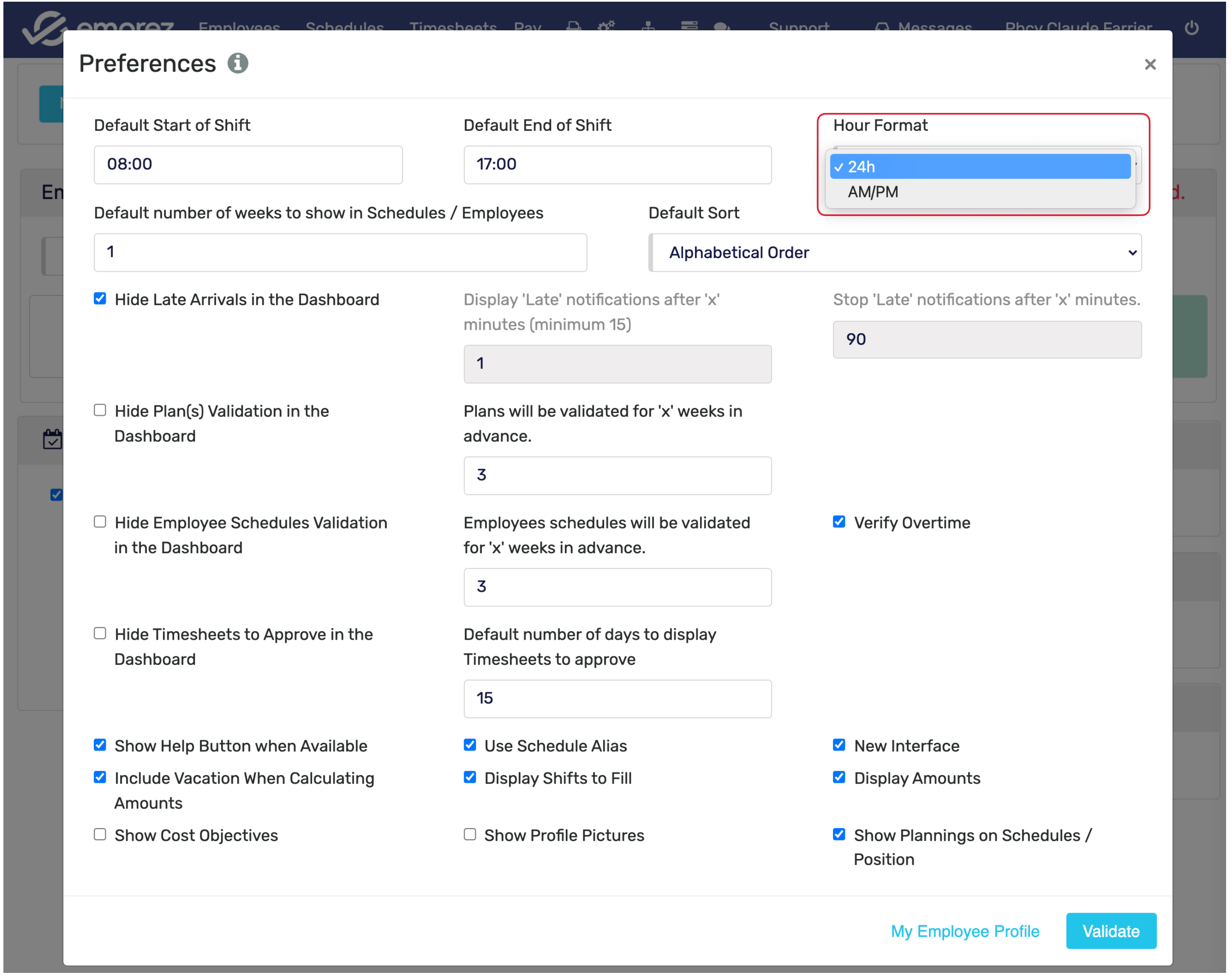
Task: Close the Preferences dialog with X
Action: (x=1150, y=65)
